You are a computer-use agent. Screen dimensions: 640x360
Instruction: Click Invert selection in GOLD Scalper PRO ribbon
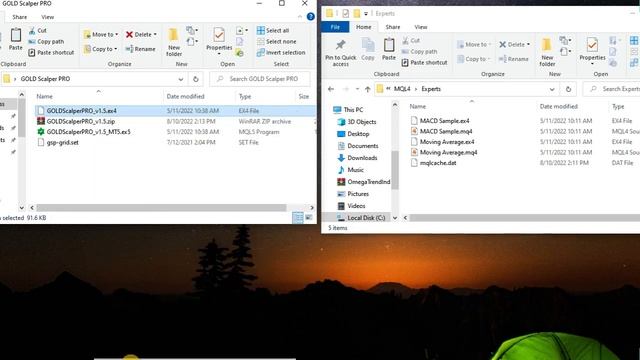coord(281,53)
